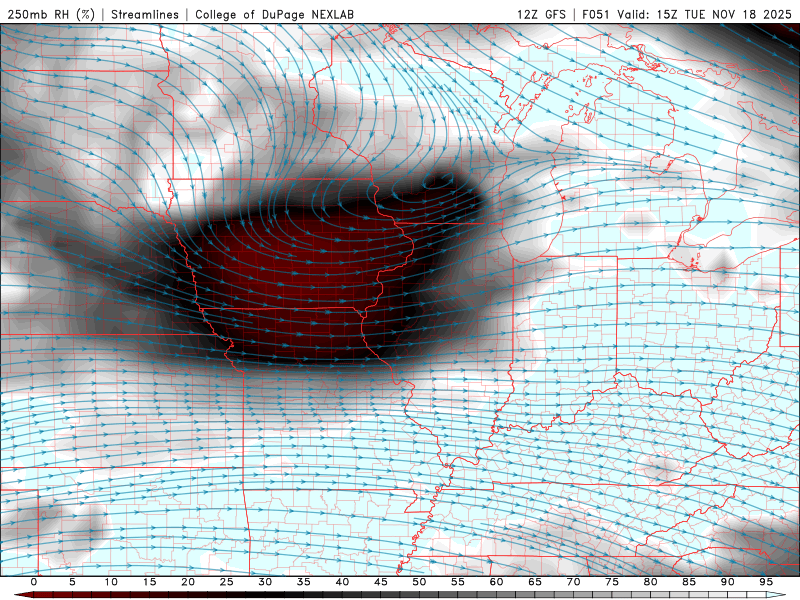The image size is (800, 600).
Task: Click the '35' tick label on colorbar
Action: click(x=304, y=582)
